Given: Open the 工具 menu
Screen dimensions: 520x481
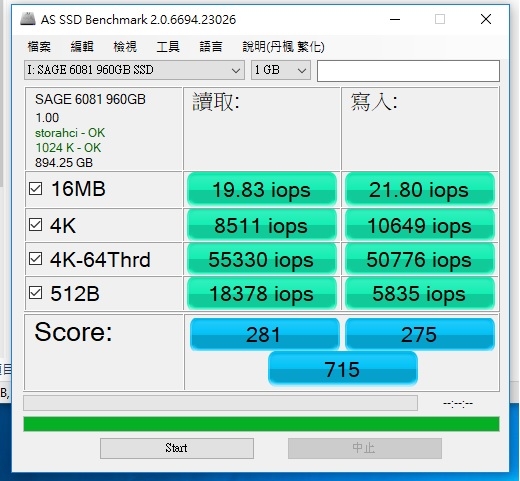Looking at the screenshot, I should point(168,46).
